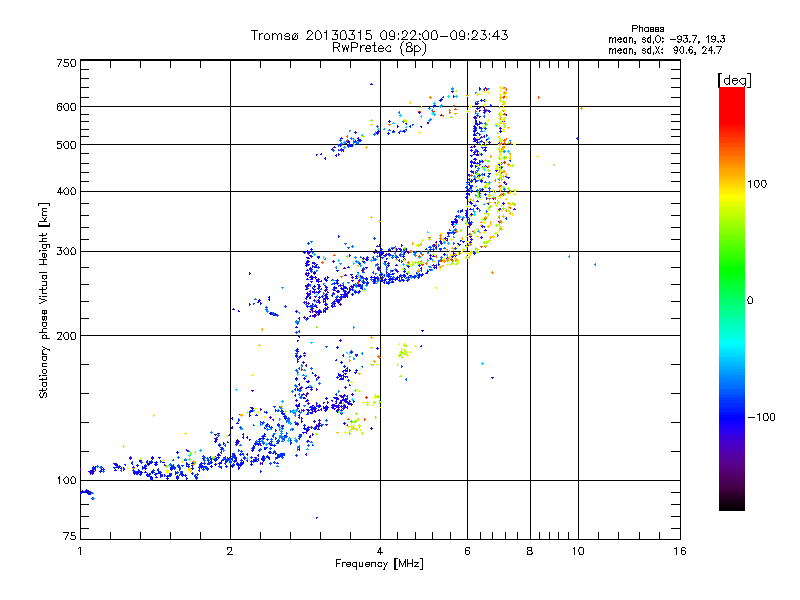The image size is (800, 600).
Task: Click the 'mean, sd,X: 90.6, 24.7' text
Action: [665, 50]
